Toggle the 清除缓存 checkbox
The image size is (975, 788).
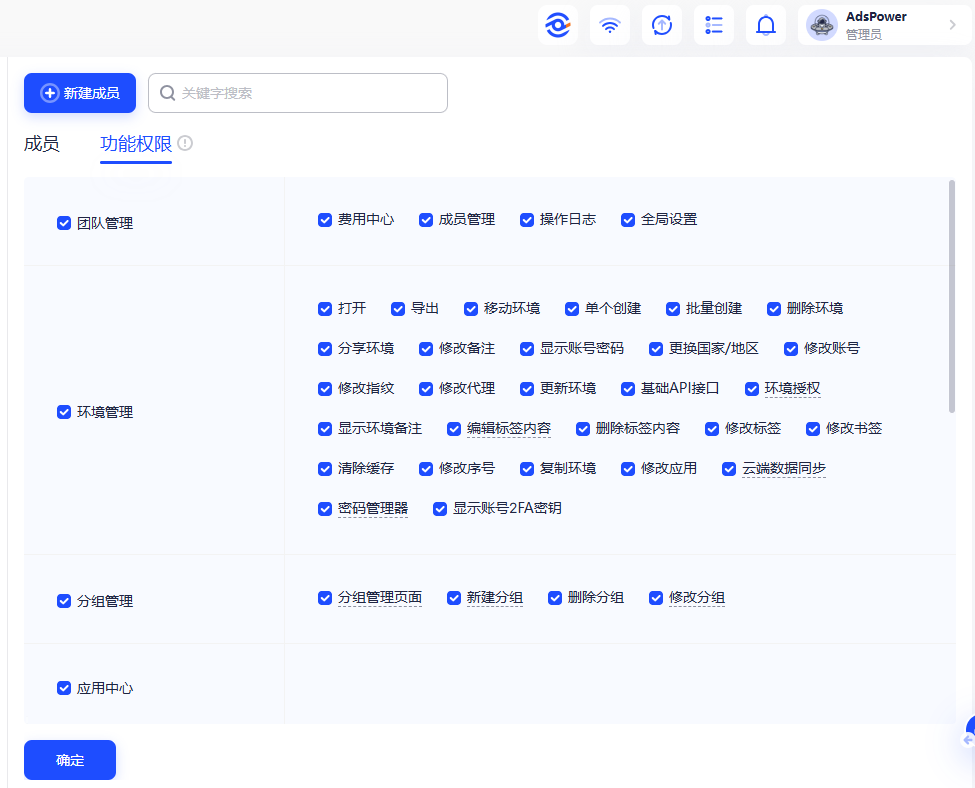coord(325,468)
